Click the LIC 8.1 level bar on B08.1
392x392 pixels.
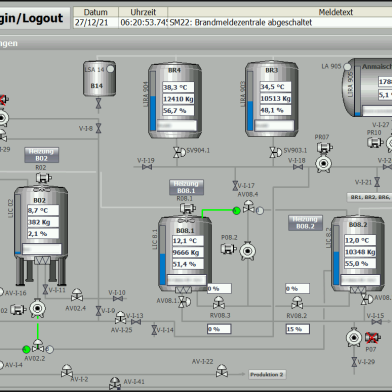pyautogui.click(x=163, y=255)
